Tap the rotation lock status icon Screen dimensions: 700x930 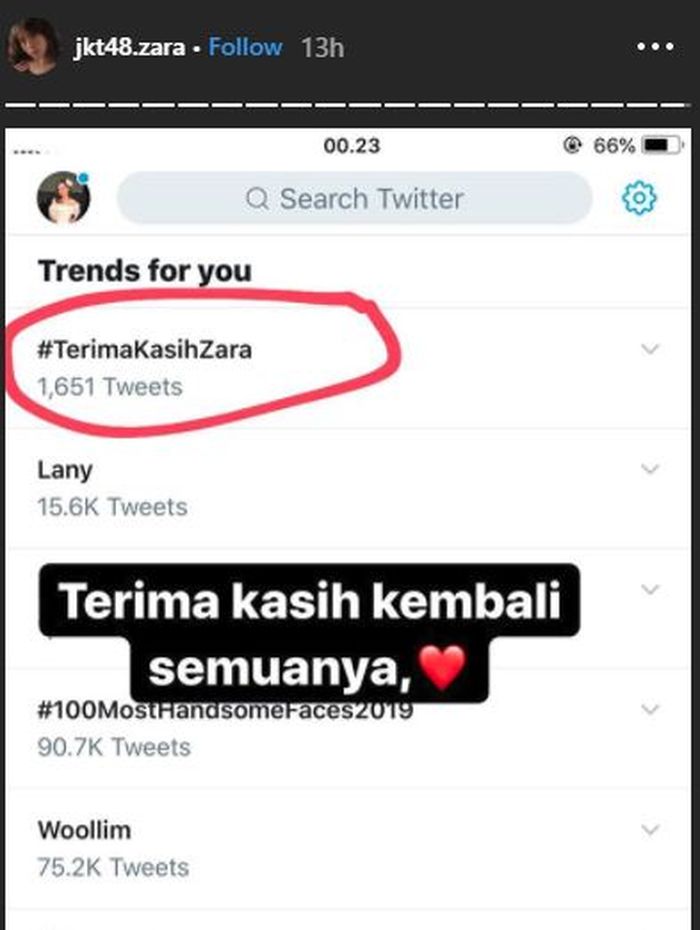coord(572,145)
